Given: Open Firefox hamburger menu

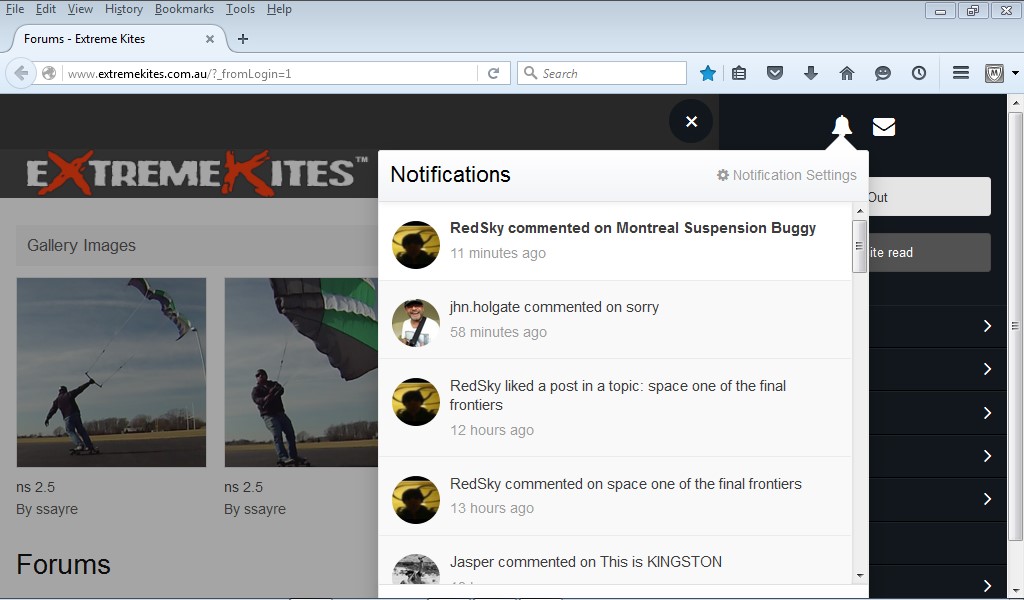Looking at the screenshot, I should (960, 73).
